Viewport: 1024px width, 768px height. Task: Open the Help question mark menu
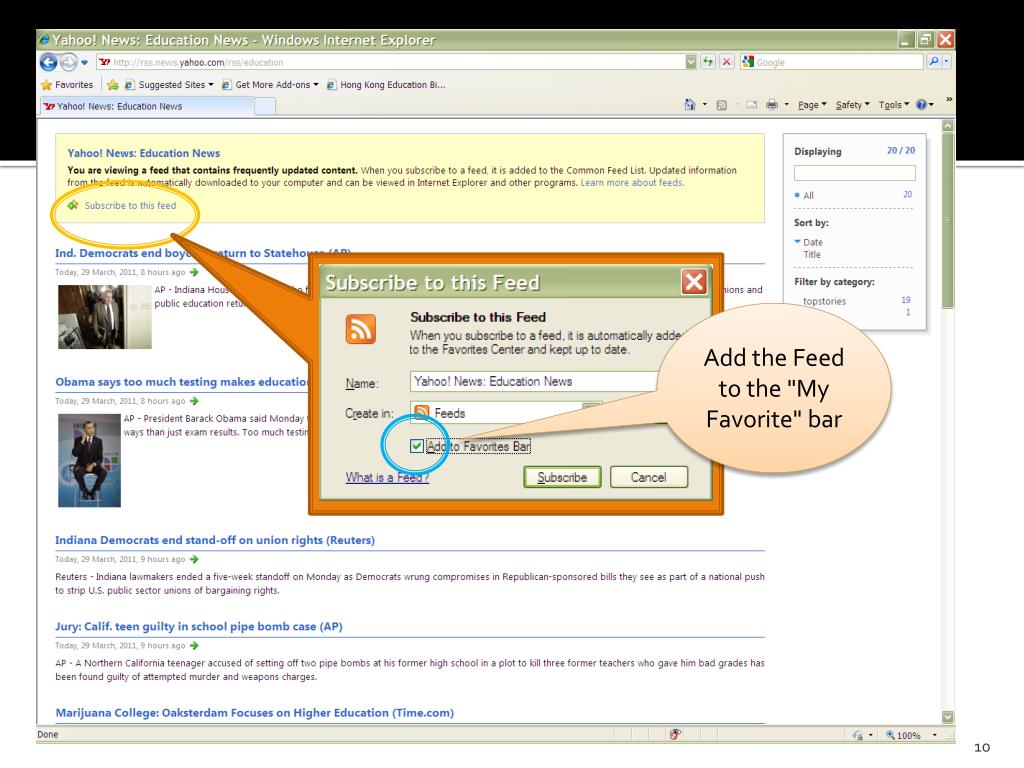[925, 104]
